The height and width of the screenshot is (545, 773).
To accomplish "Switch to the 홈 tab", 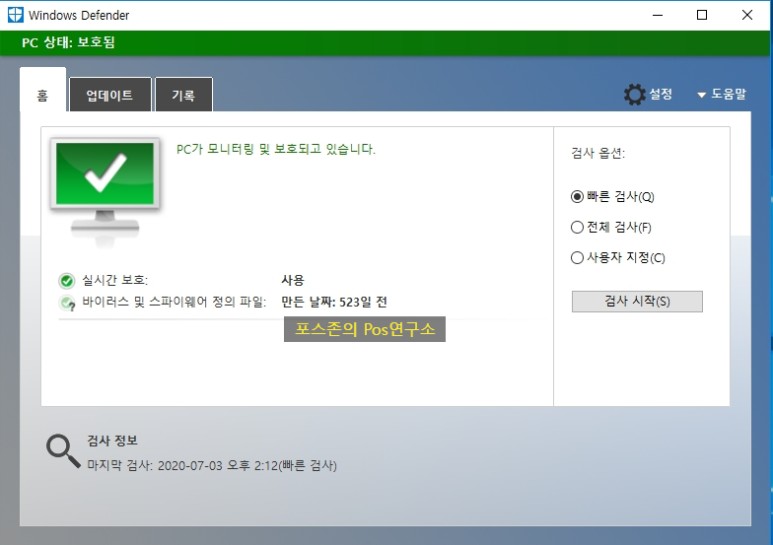I will click(x=43, y=91).
